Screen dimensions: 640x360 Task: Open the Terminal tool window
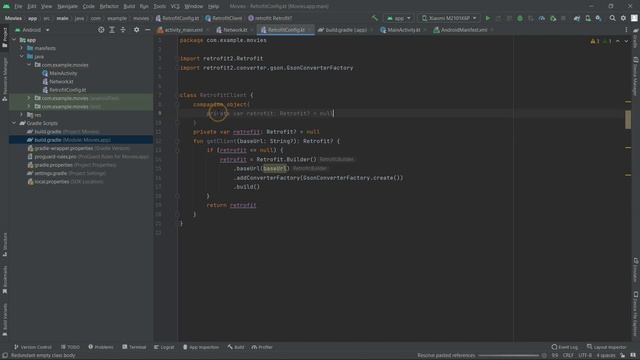click(134, 347)
